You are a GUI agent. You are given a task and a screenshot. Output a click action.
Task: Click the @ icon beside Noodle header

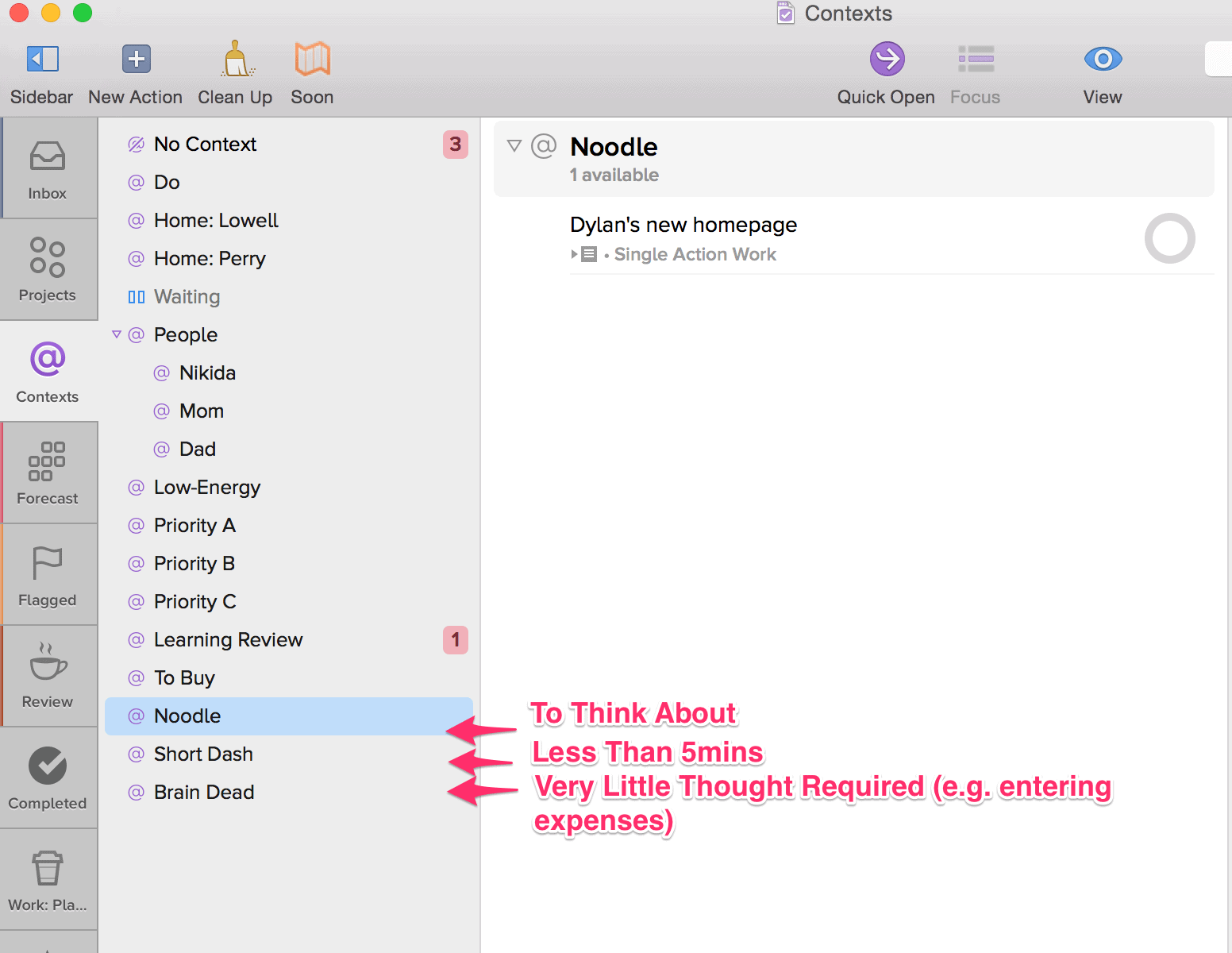click(x=544, y=146)
